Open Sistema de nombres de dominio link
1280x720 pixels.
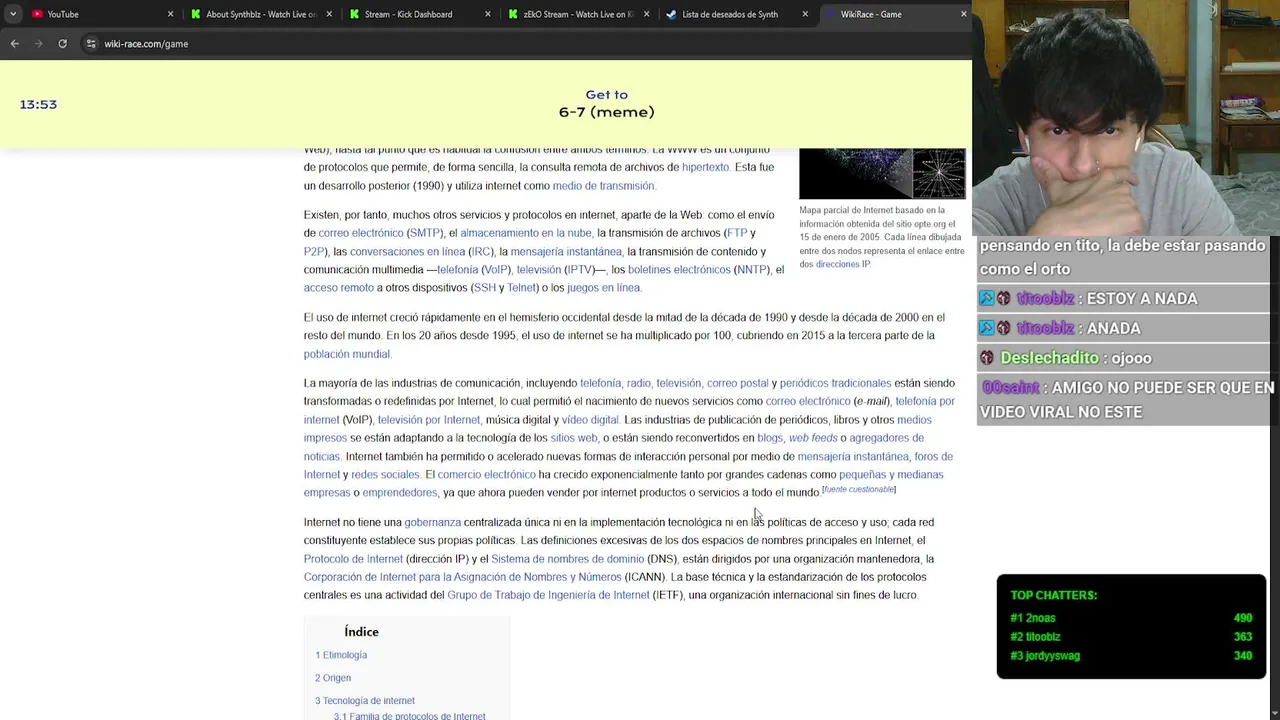tap(567, 559)
